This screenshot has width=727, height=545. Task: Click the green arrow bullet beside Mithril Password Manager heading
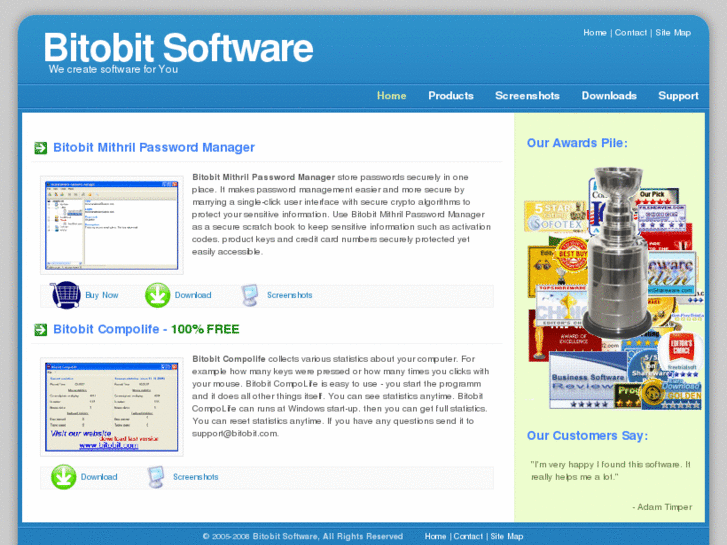(41, 148)
